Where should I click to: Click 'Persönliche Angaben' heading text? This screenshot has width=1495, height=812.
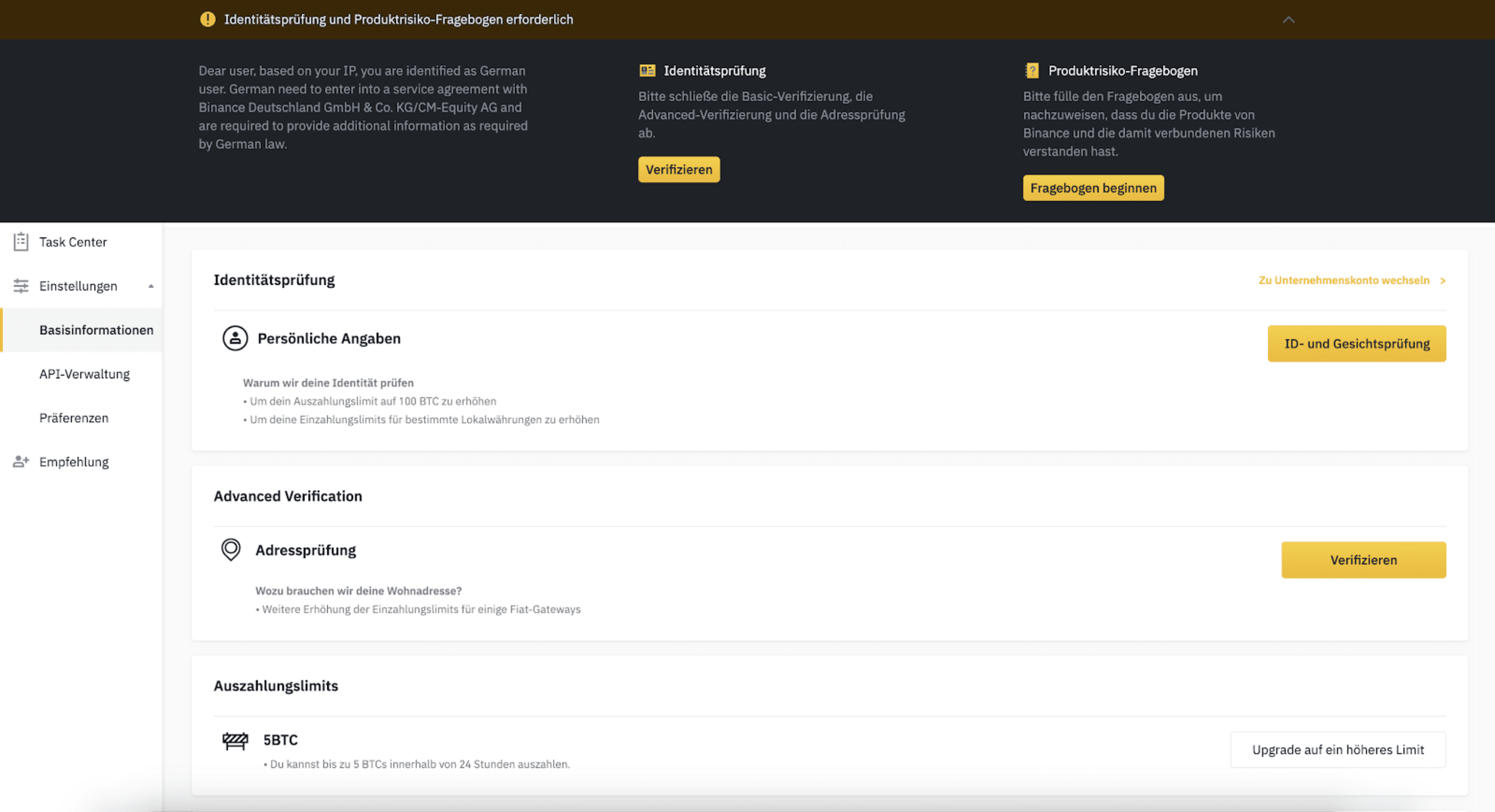click(x=329, y=339)
